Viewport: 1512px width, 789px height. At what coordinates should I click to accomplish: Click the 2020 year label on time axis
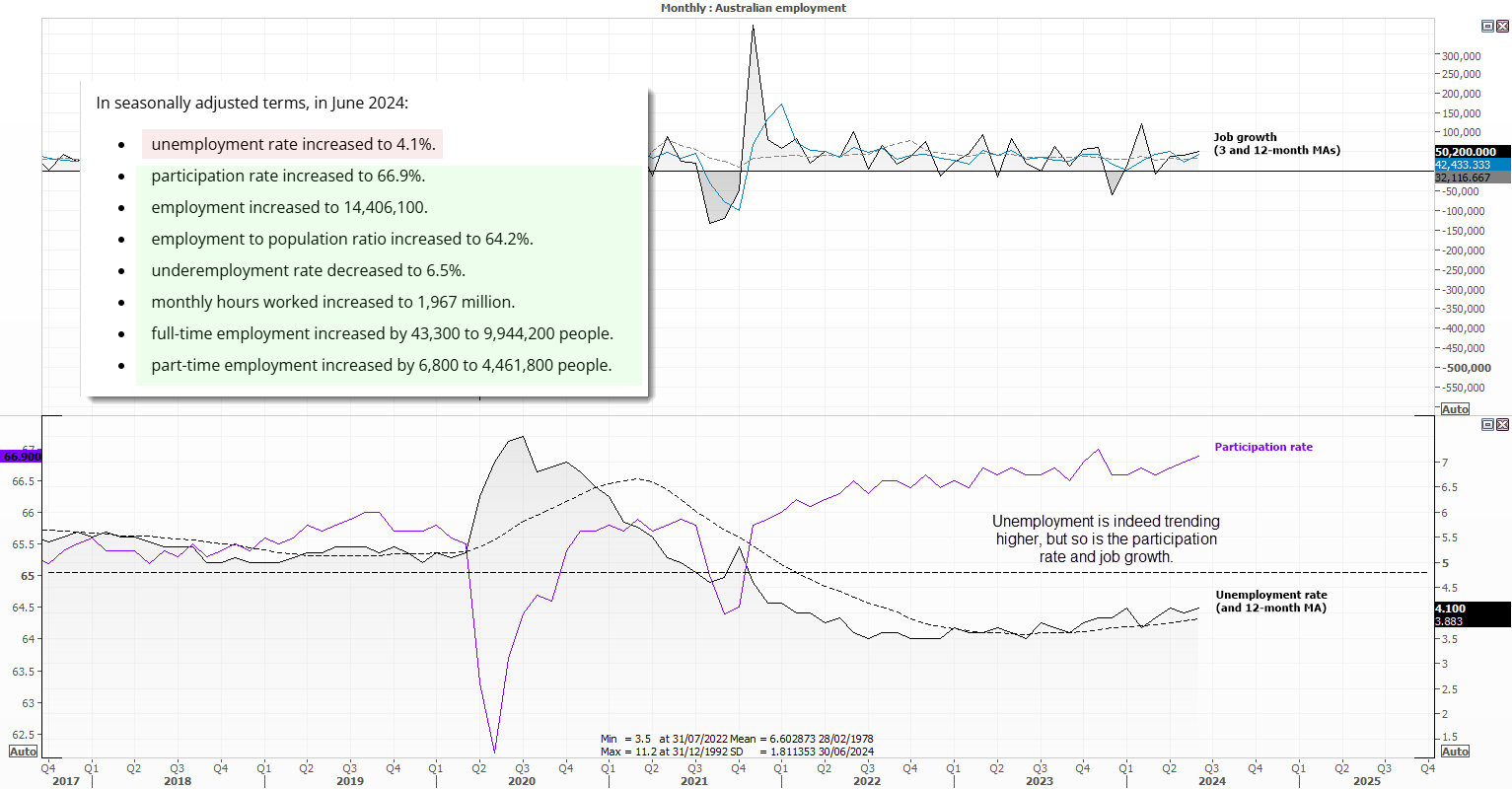[522, 781]
